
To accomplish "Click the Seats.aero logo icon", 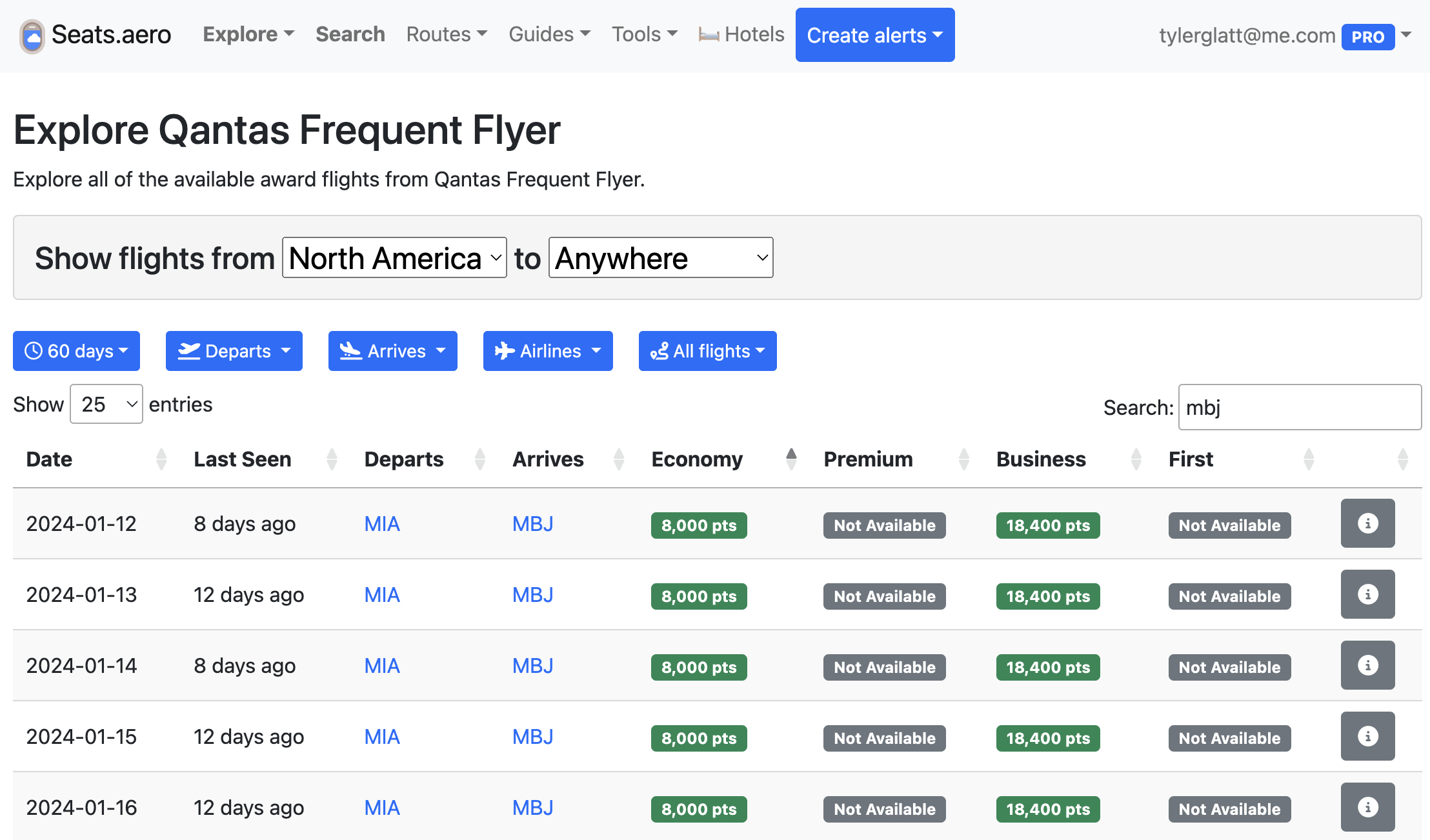I will tap(32, 36).
